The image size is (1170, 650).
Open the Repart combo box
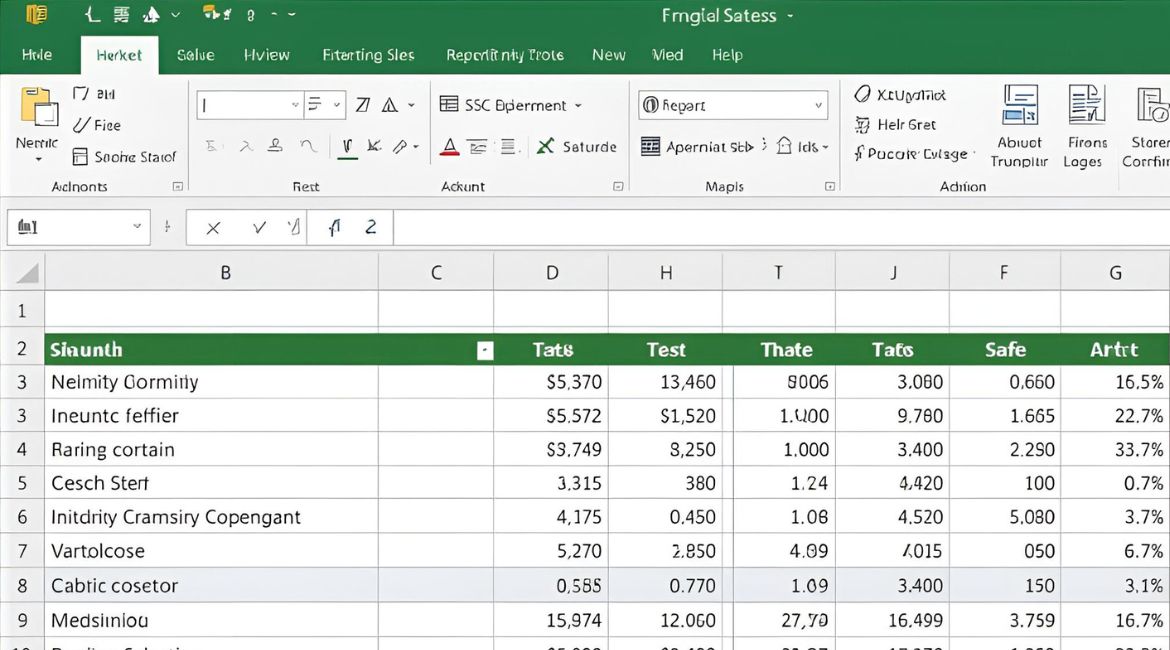coord(733,105)
